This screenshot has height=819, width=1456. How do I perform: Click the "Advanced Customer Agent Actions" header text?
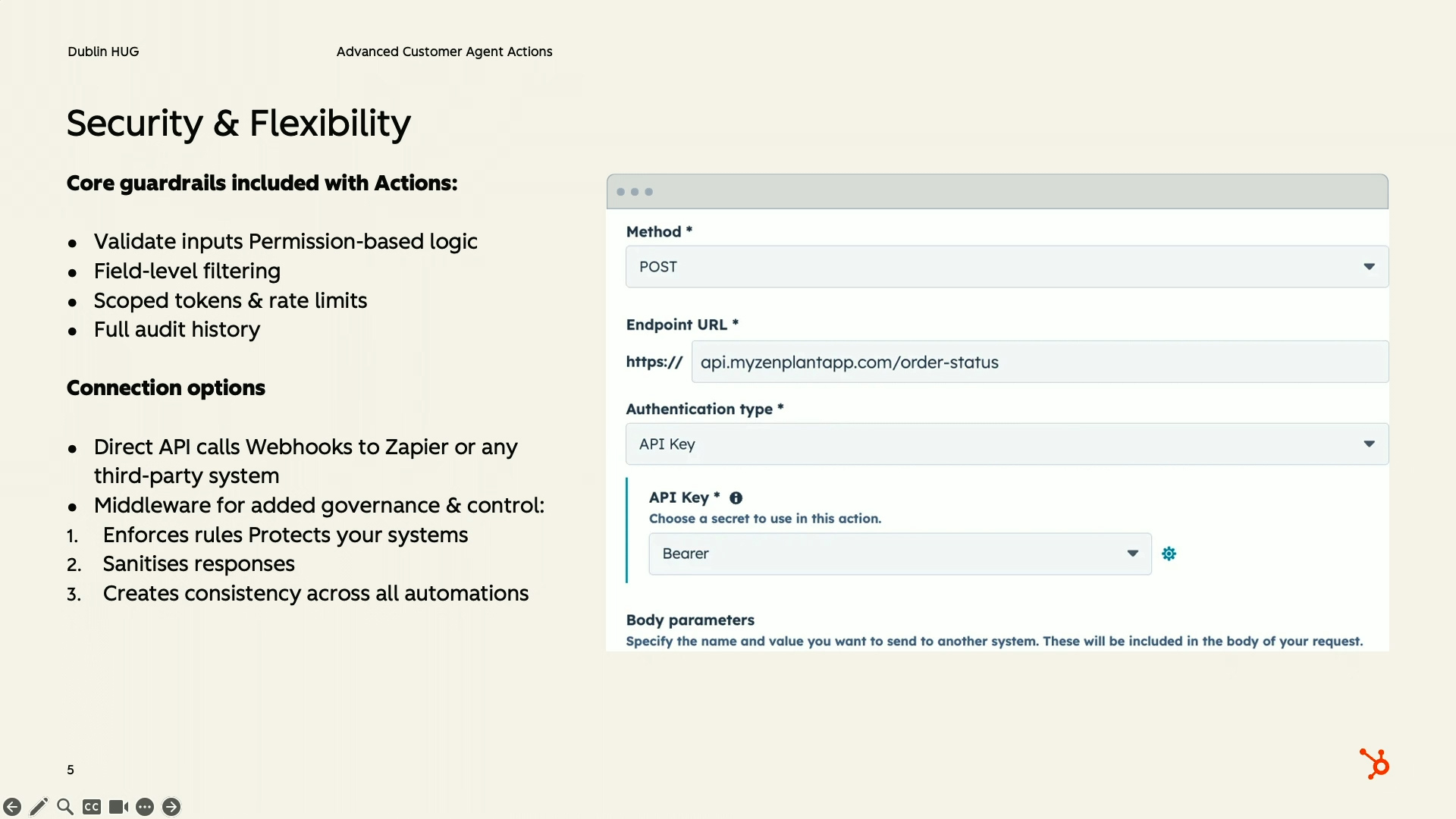(x=444, y=52)
